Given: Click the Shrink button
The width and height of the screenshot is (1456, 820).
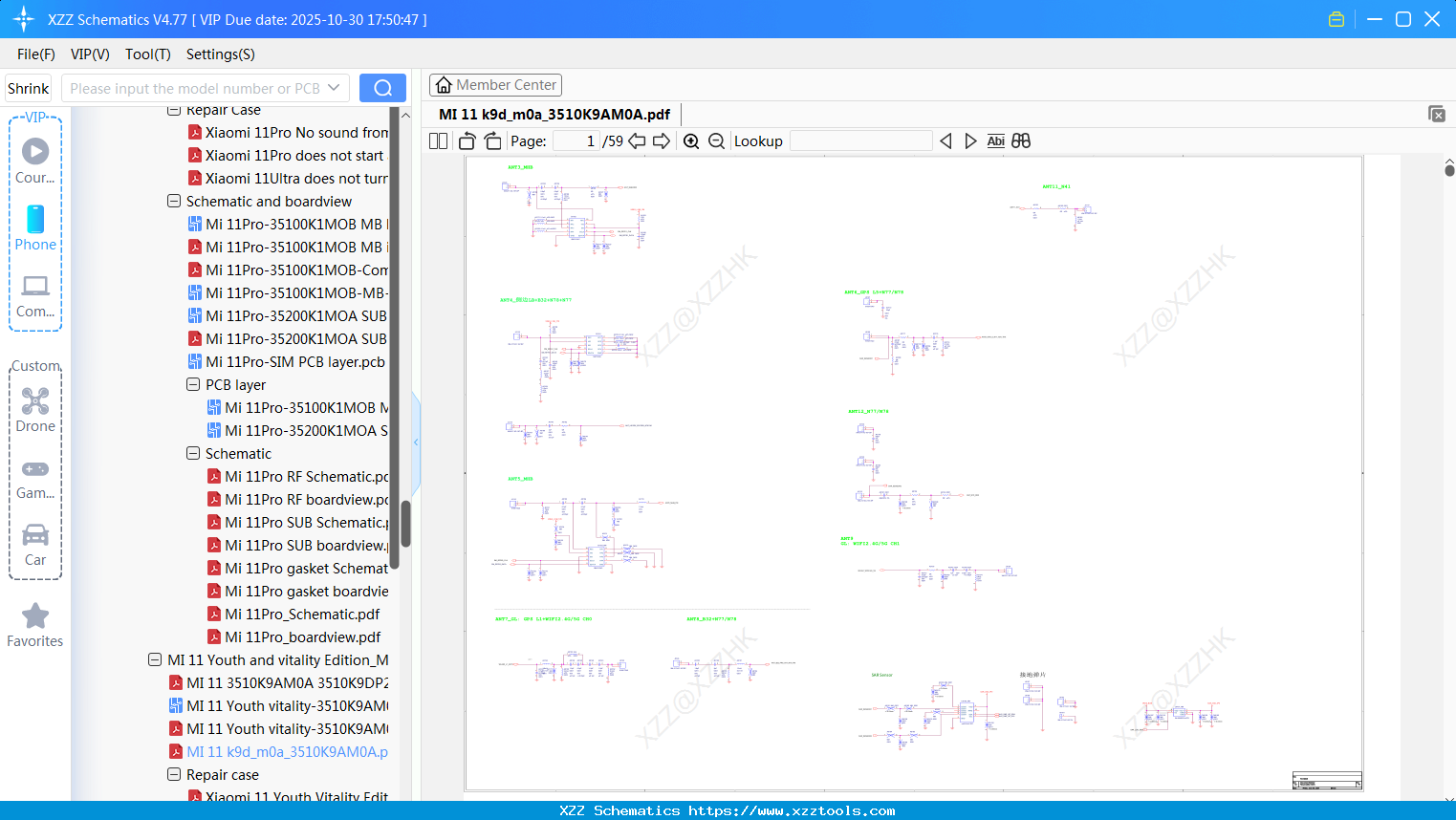Looking at the screenshot, I should click(x=29, y=88).
